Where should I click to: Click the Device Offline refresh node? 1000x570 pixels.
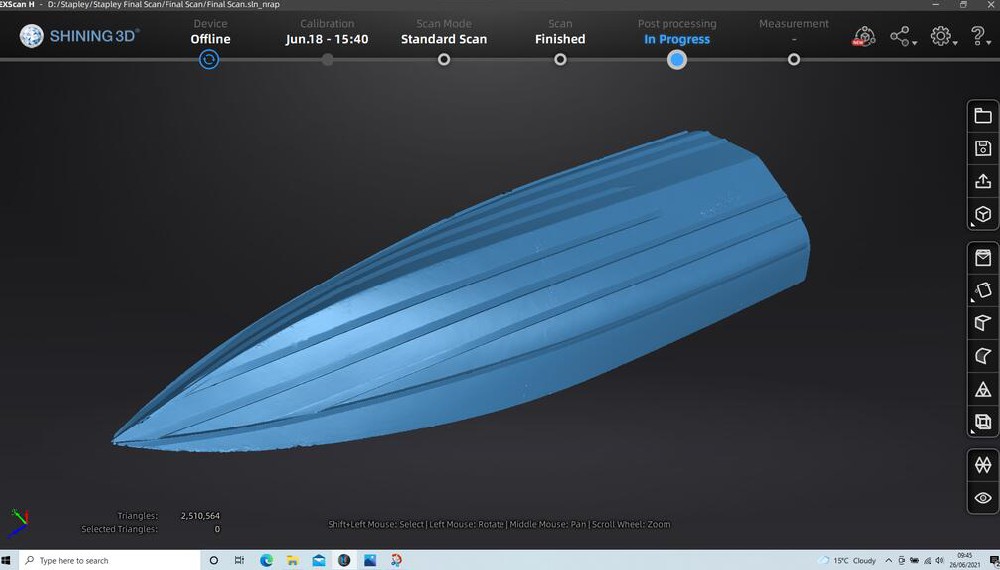209,60
